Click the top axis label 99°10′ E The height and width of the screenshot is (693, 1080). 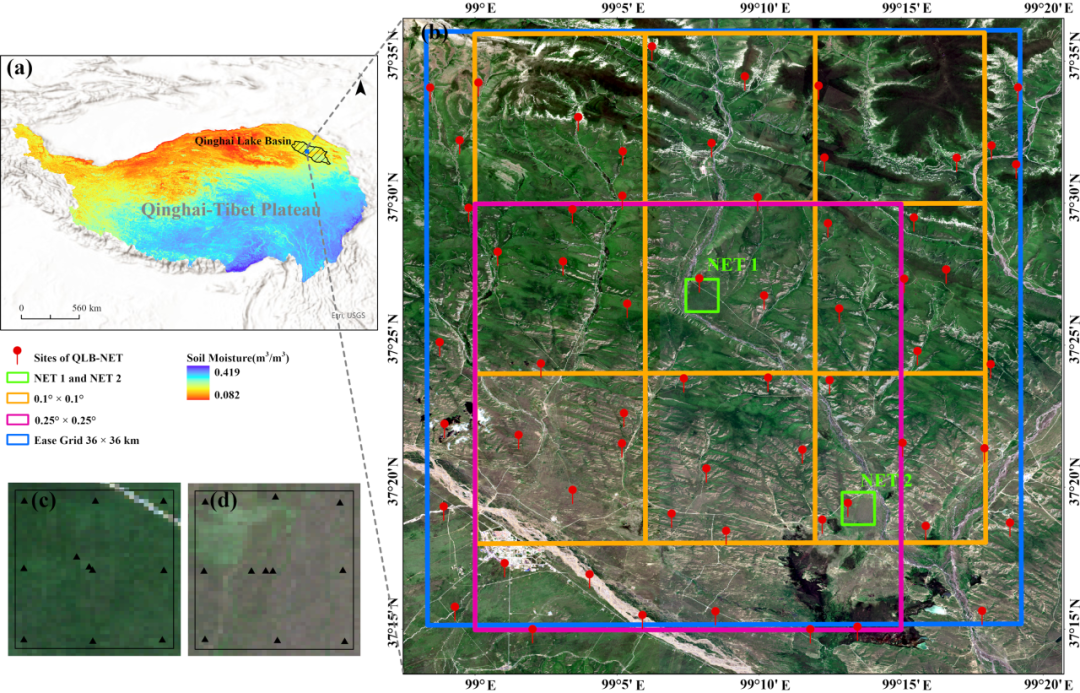pyautogui.click(x=765, y=8)
